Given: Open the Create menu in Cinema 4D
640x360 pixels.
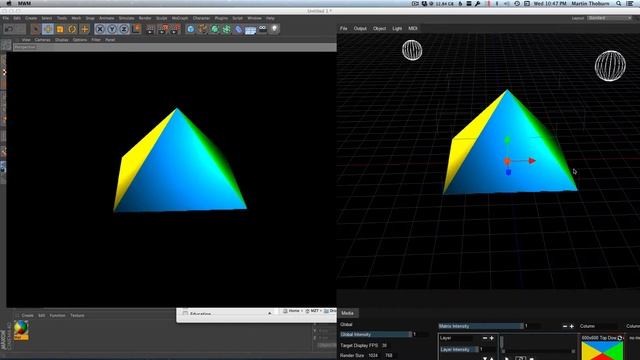Looking at the screenshot, I should point(31,18).
